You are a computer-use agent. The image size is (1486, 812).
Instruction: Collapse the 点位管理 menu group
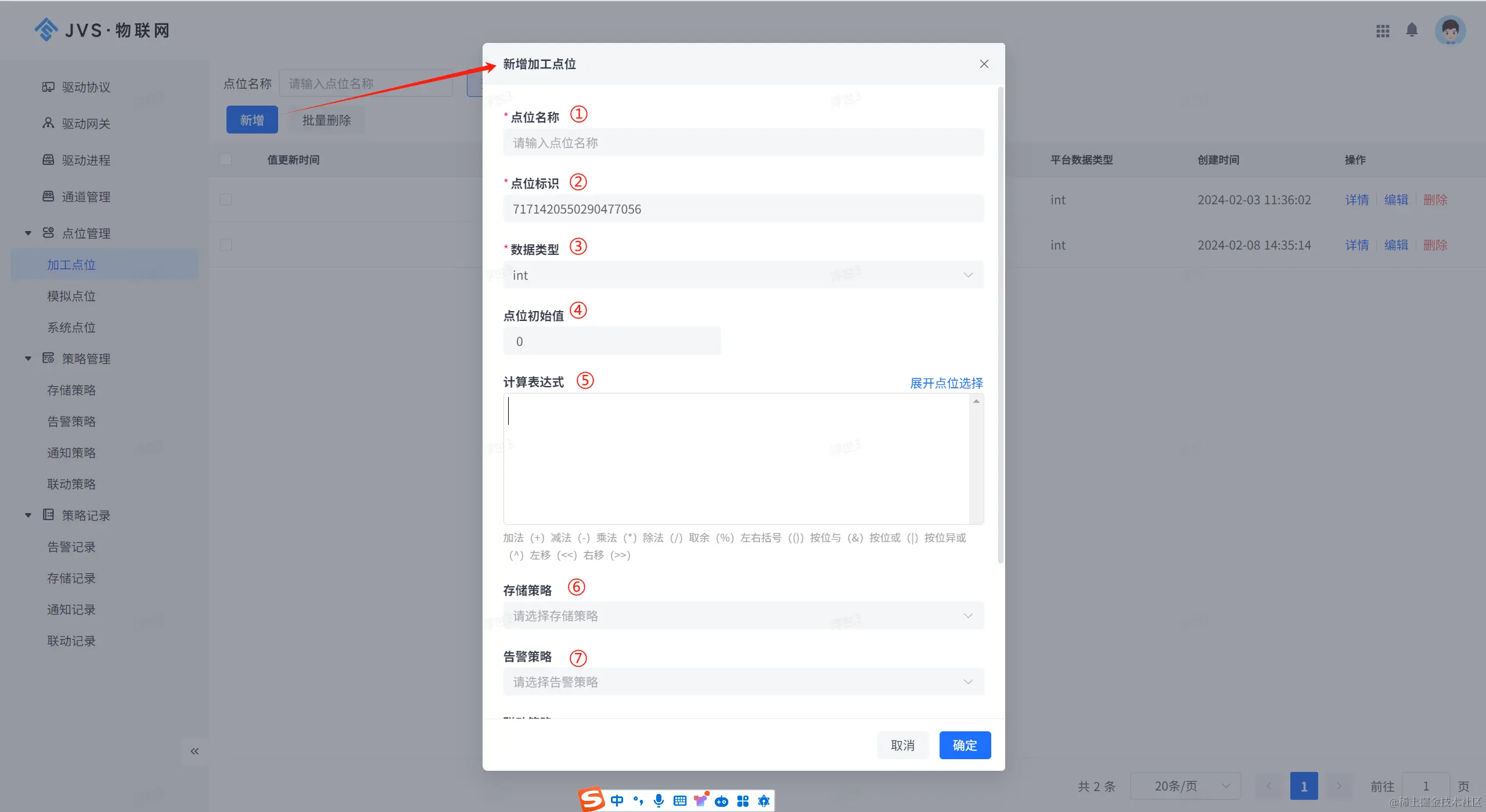(28, 233)
